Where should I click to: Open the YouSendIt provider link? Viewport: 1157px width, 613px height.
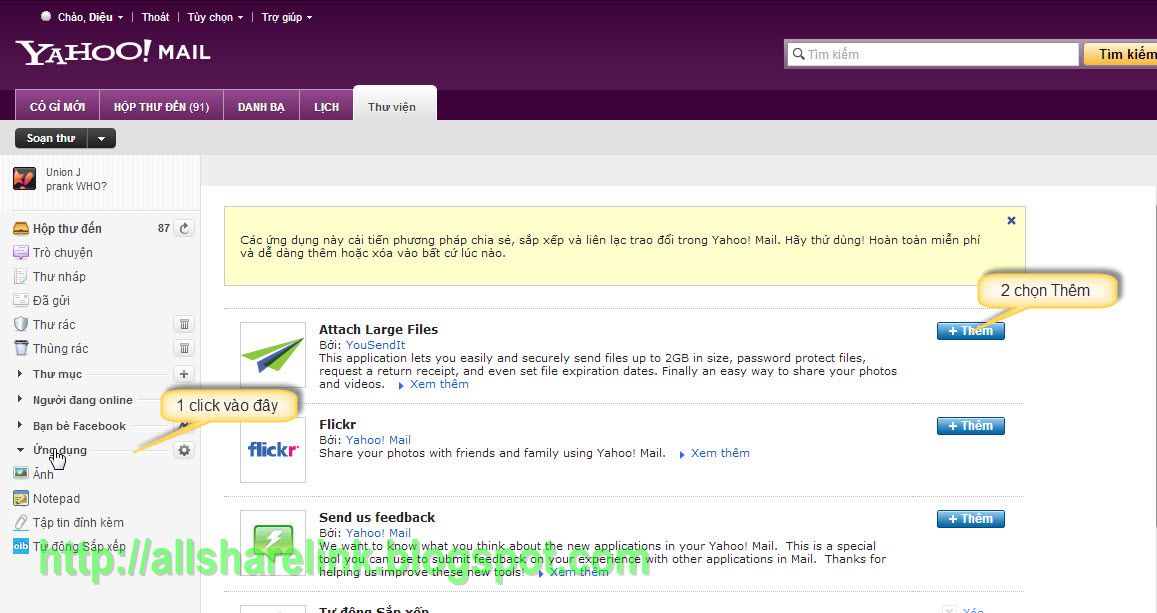click(x=376, y=344)
